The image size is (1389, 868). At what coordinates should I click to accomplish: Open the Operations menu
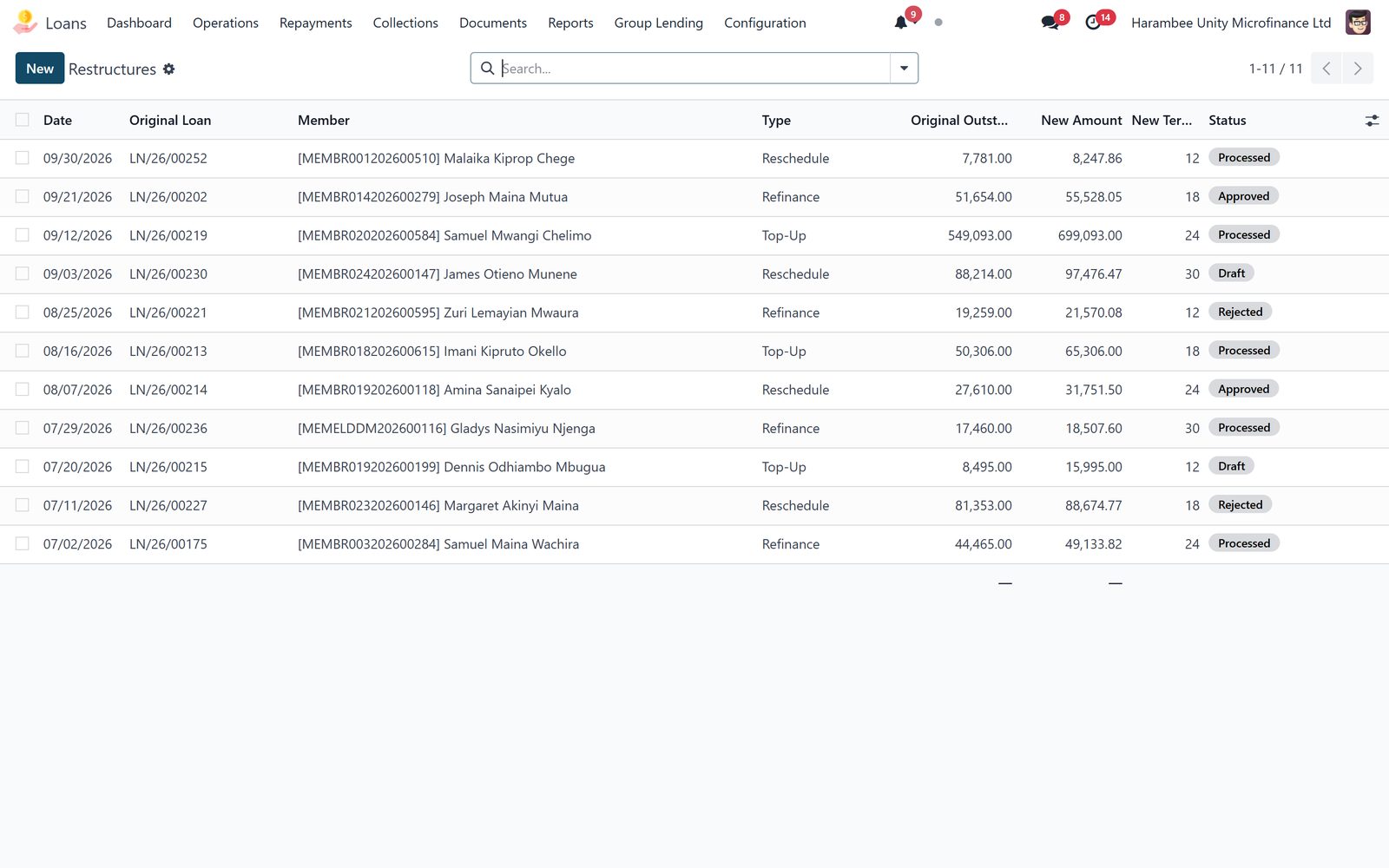226,23
